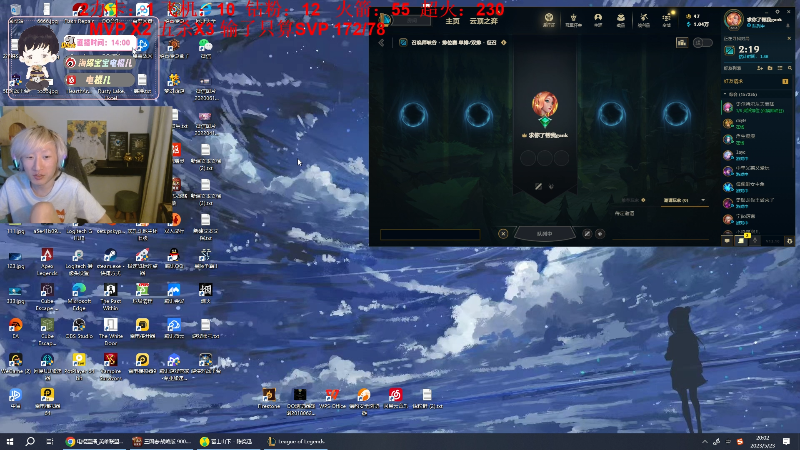Click the queue timer showing 2:19
800x450 pixels.
tap(748, 50)
